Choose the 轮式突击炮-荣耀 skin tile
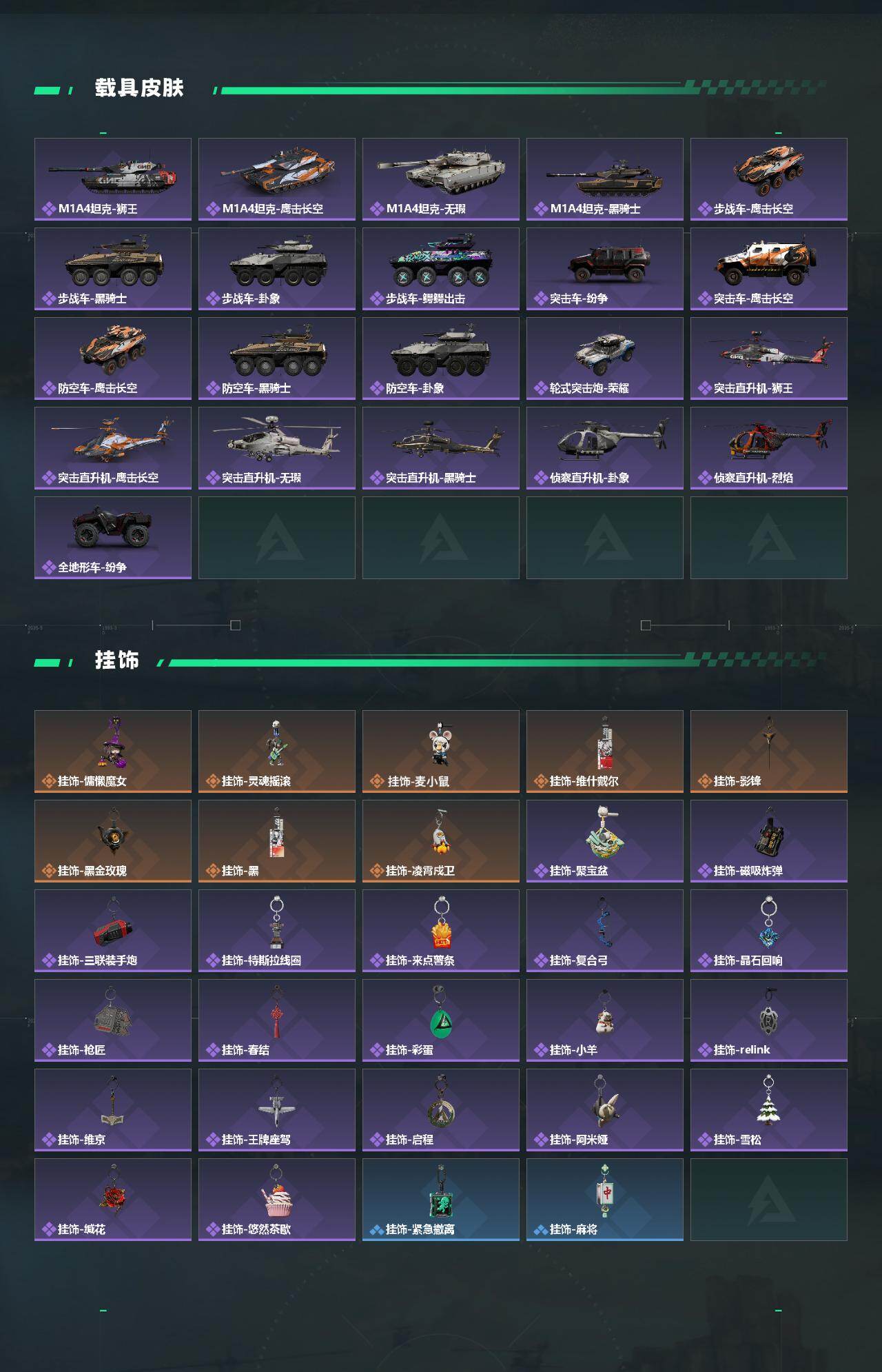This screenshot has width=882, height=1372. coord(605,359)
